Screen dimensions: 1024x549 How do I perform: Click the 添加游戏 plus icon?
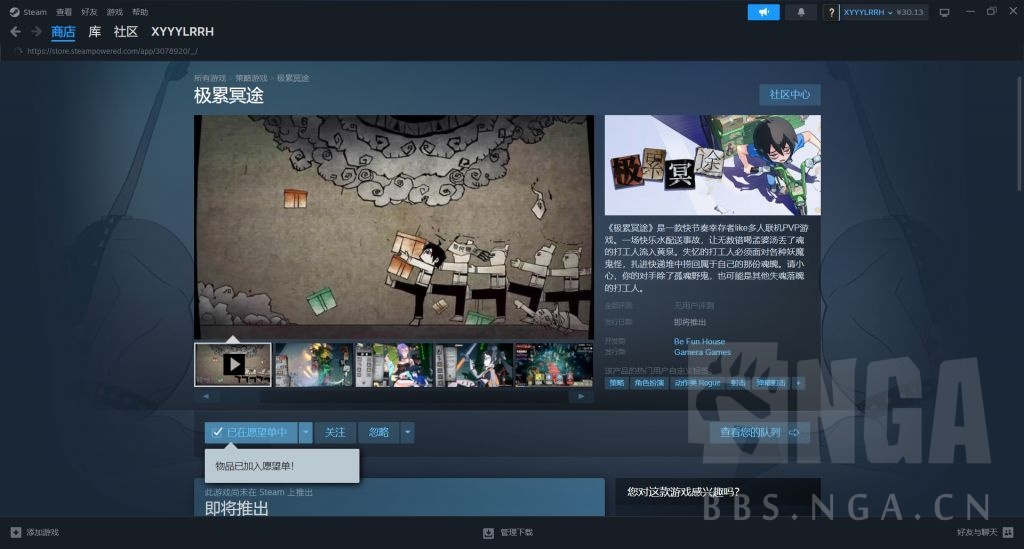click(x=16, y=533)
